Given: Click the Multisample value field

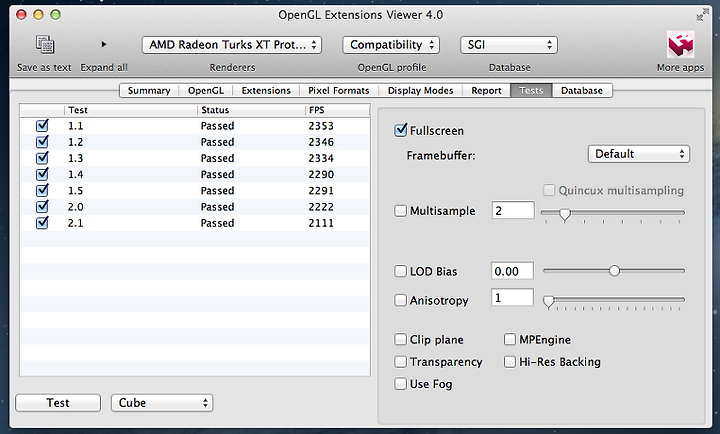Looking at the screenshot, I should pos(513,210).
